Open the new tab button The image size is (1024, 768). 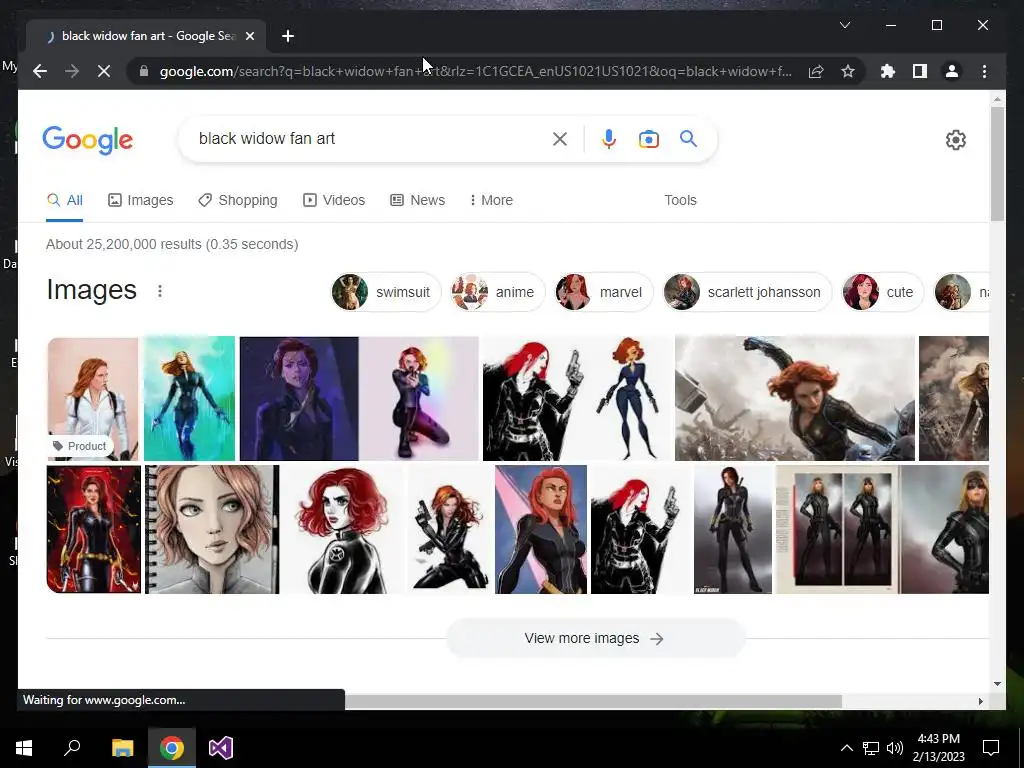coord(288,36)
